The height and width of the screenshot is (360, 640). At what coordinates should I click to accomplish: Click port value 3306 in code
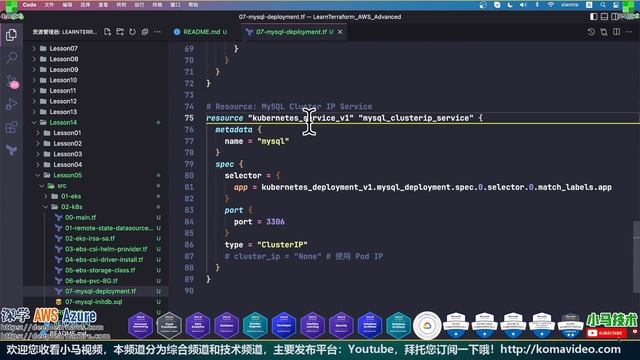click(x=275, y=222)
